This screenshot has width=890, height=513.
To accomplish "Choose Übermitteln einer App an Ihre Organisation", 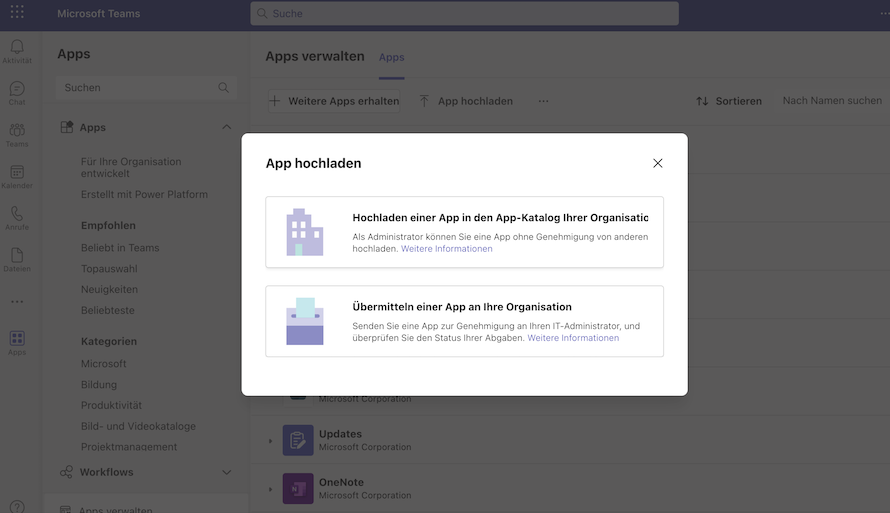I will click(x=464, y=321).
